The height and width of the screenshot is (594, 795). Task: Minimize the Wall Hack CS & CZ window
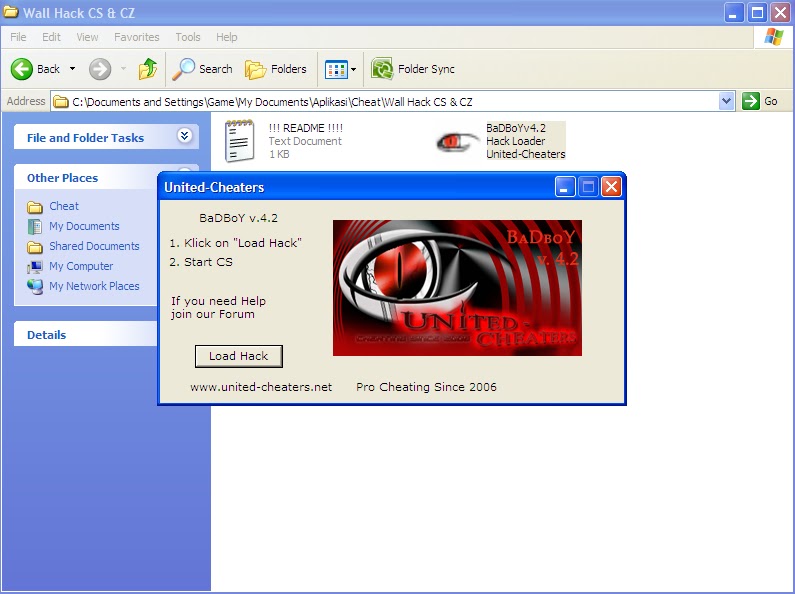point(734,13)
